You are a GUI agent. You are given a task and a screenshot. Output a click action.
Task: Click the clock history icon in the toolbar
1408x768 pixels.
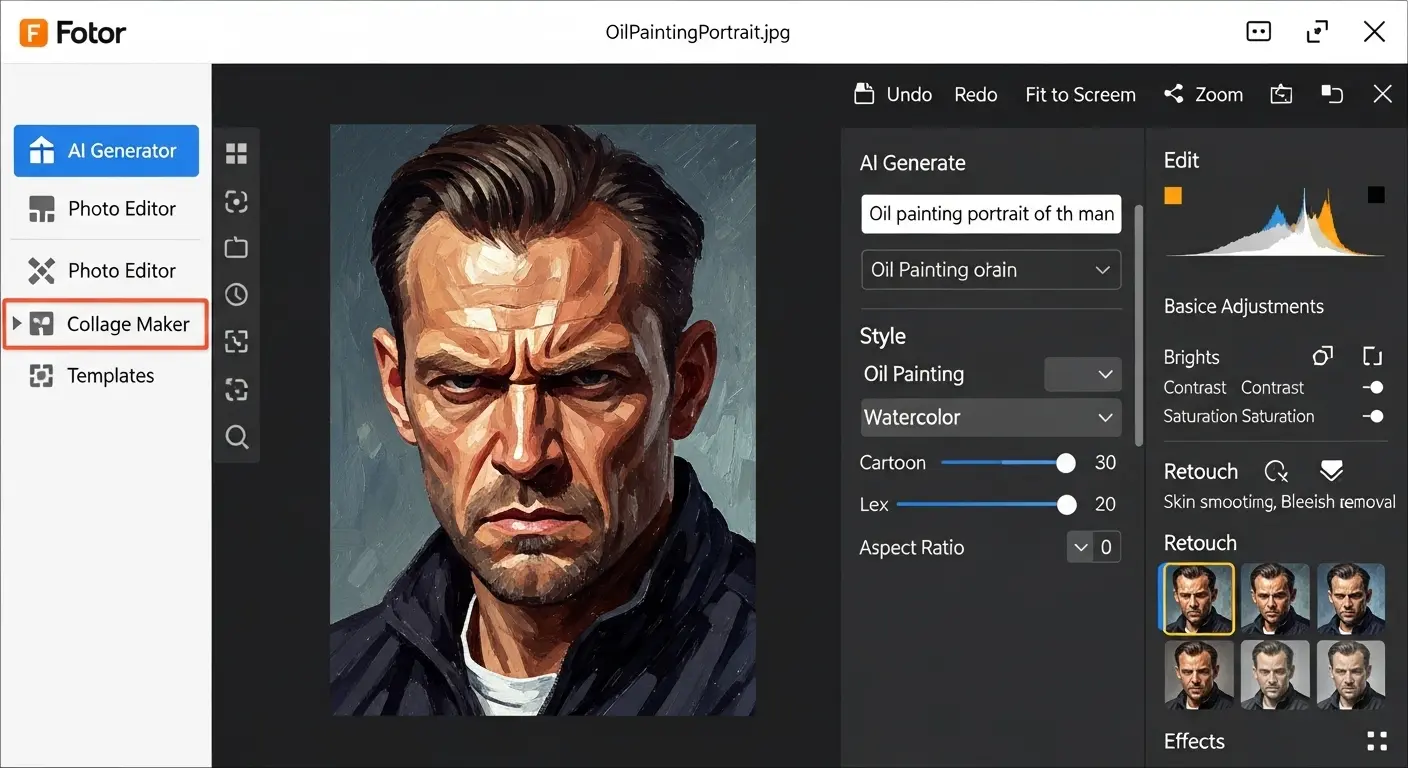pos(236,295)
